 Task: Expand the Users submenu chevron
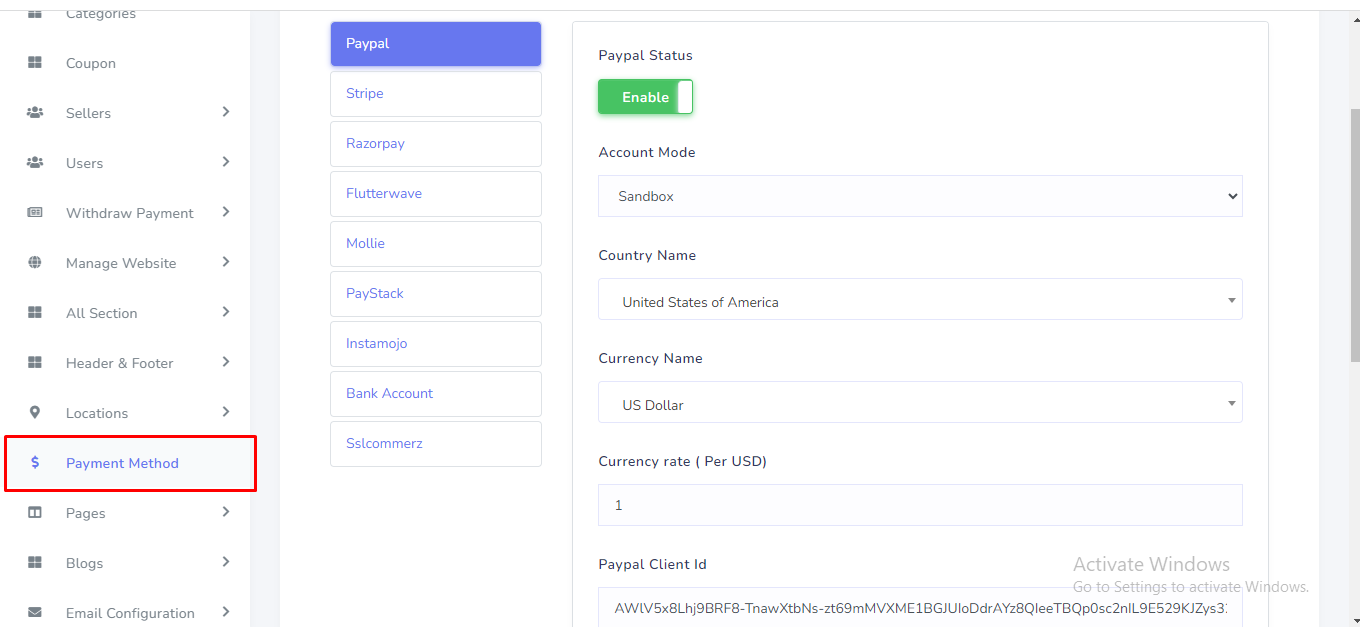[226, 162]
